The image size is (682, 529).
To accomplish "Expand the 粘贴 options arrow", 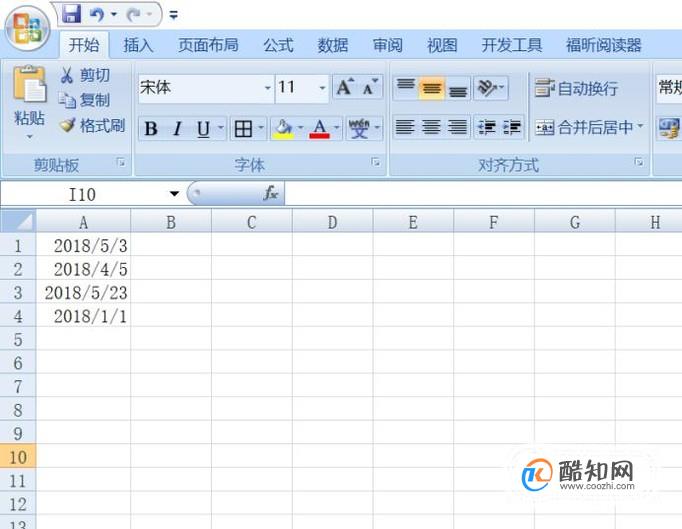I will [29, 136].
